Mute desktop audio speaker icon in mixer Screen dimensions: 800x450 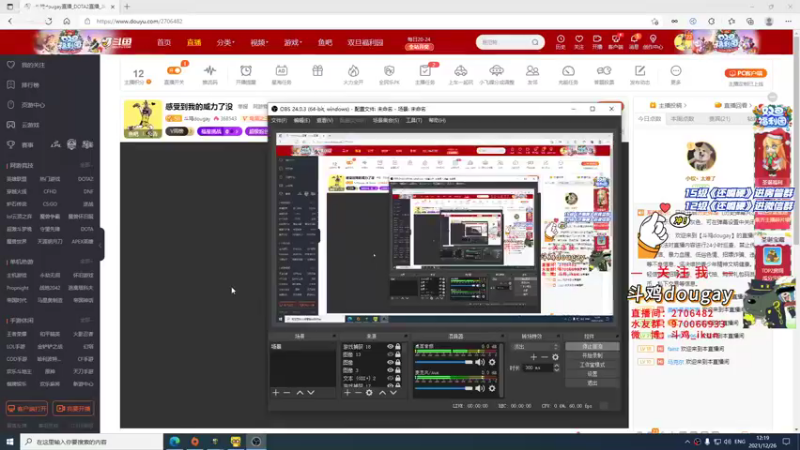[x=480, y=362]
